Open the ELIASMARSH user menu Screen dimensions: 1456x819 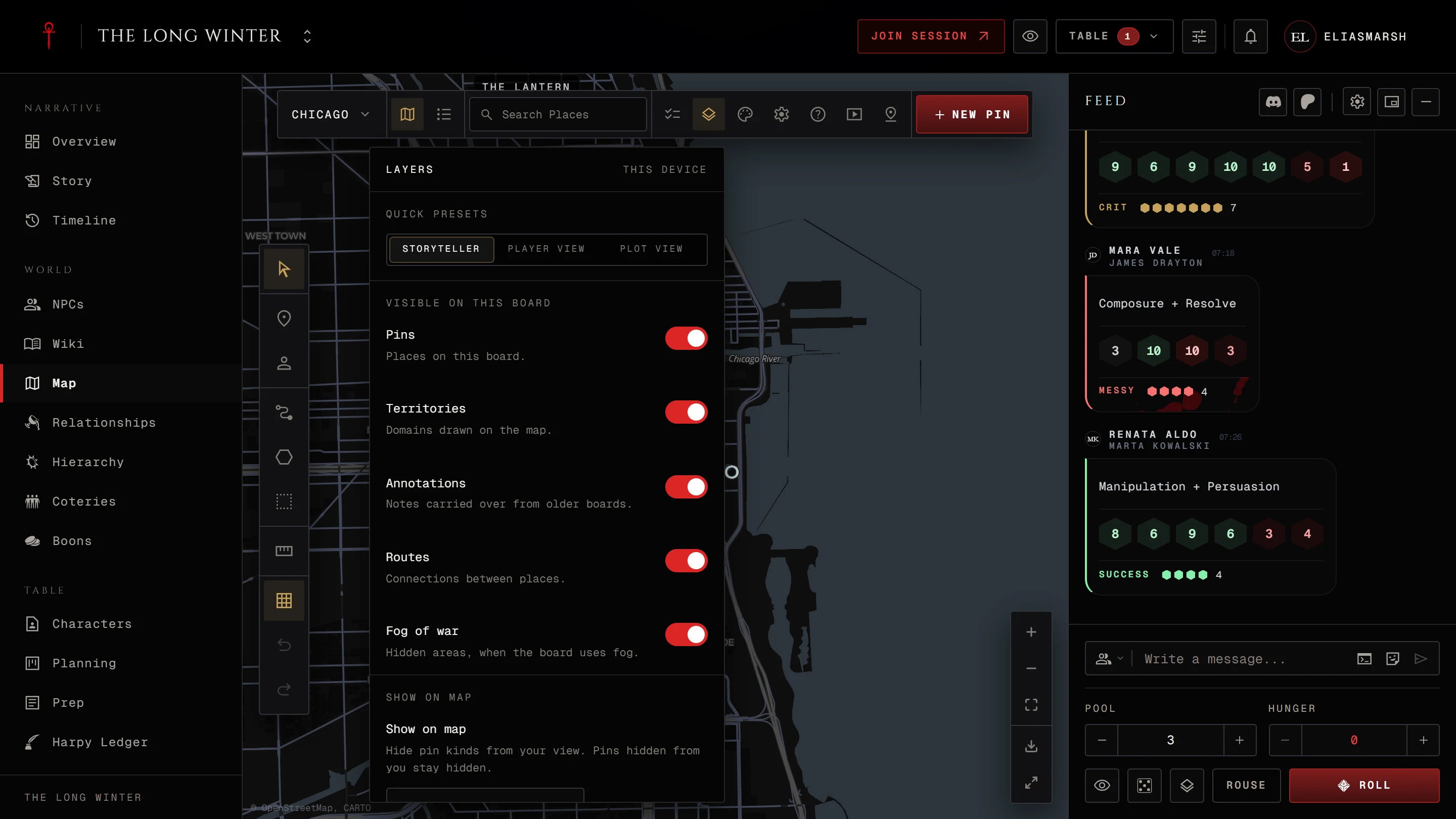pyautogui.click(x=1346, y=36)
